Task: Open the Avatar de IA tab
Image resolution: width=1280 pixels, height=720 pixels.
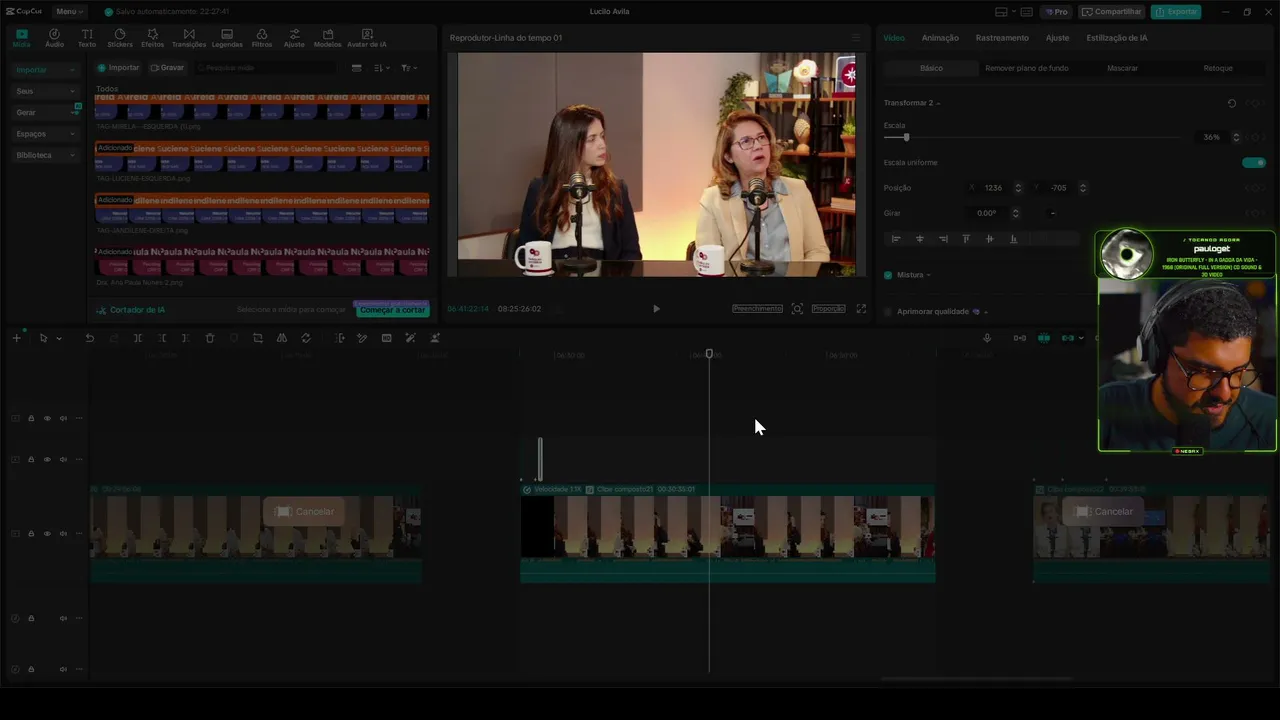Action: coord(367,38)
